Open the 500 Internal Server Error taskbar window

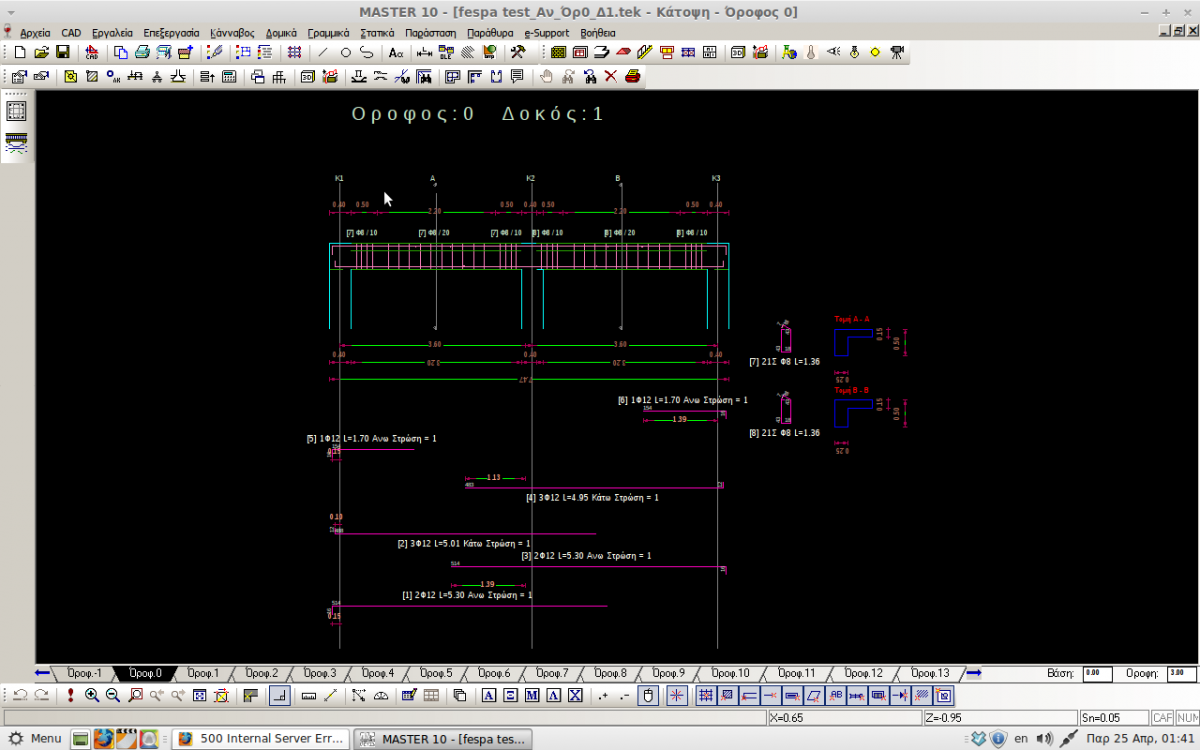coord(261,739)
